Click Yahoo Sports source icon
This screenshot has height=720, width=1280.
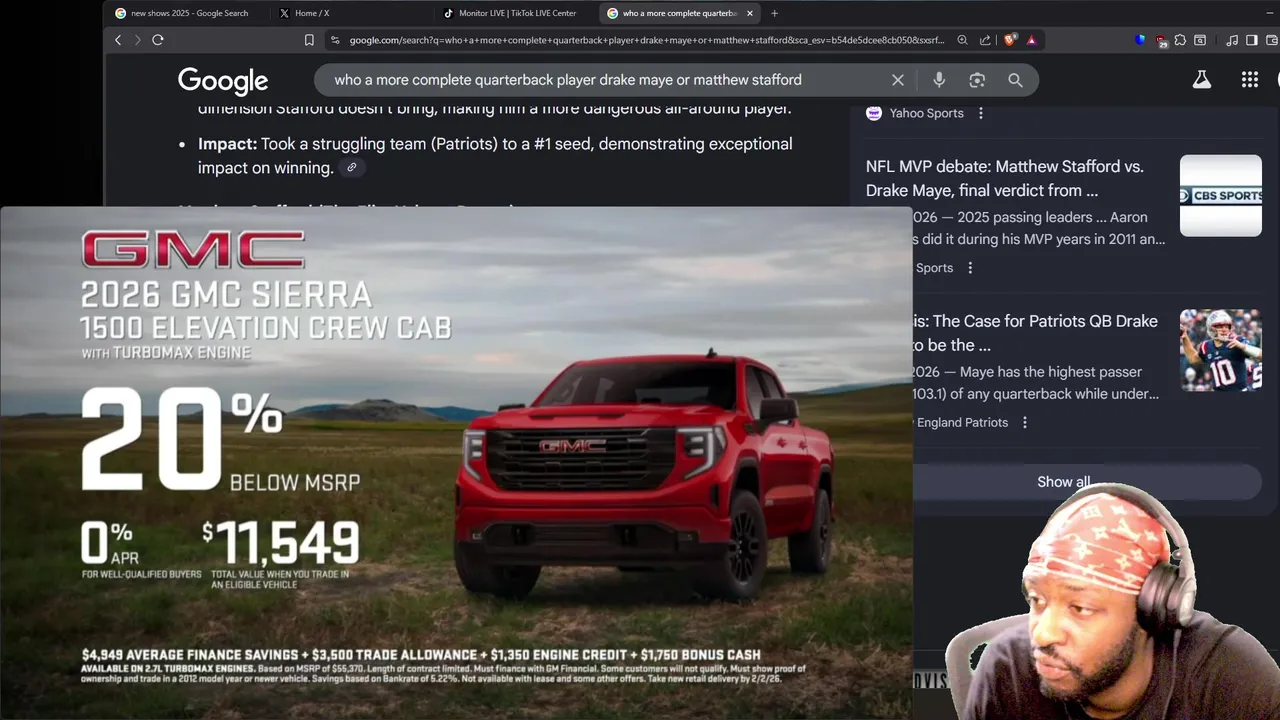[874, 113]
